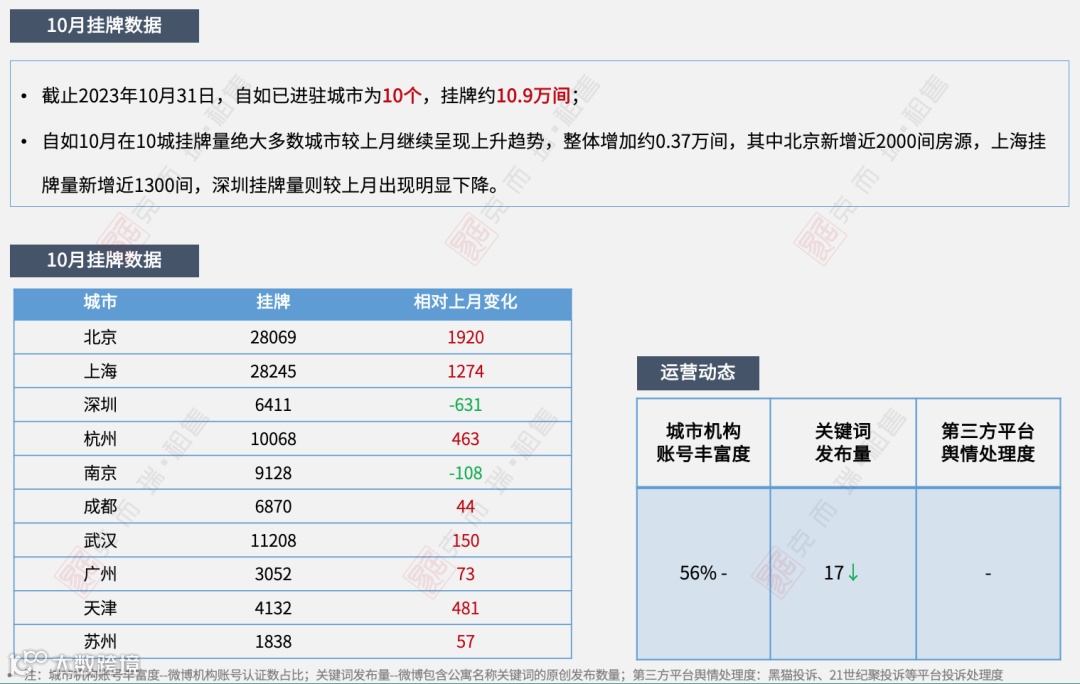Click the red change value 1274
The image size is (1080, 684).
tap(466, 371)
